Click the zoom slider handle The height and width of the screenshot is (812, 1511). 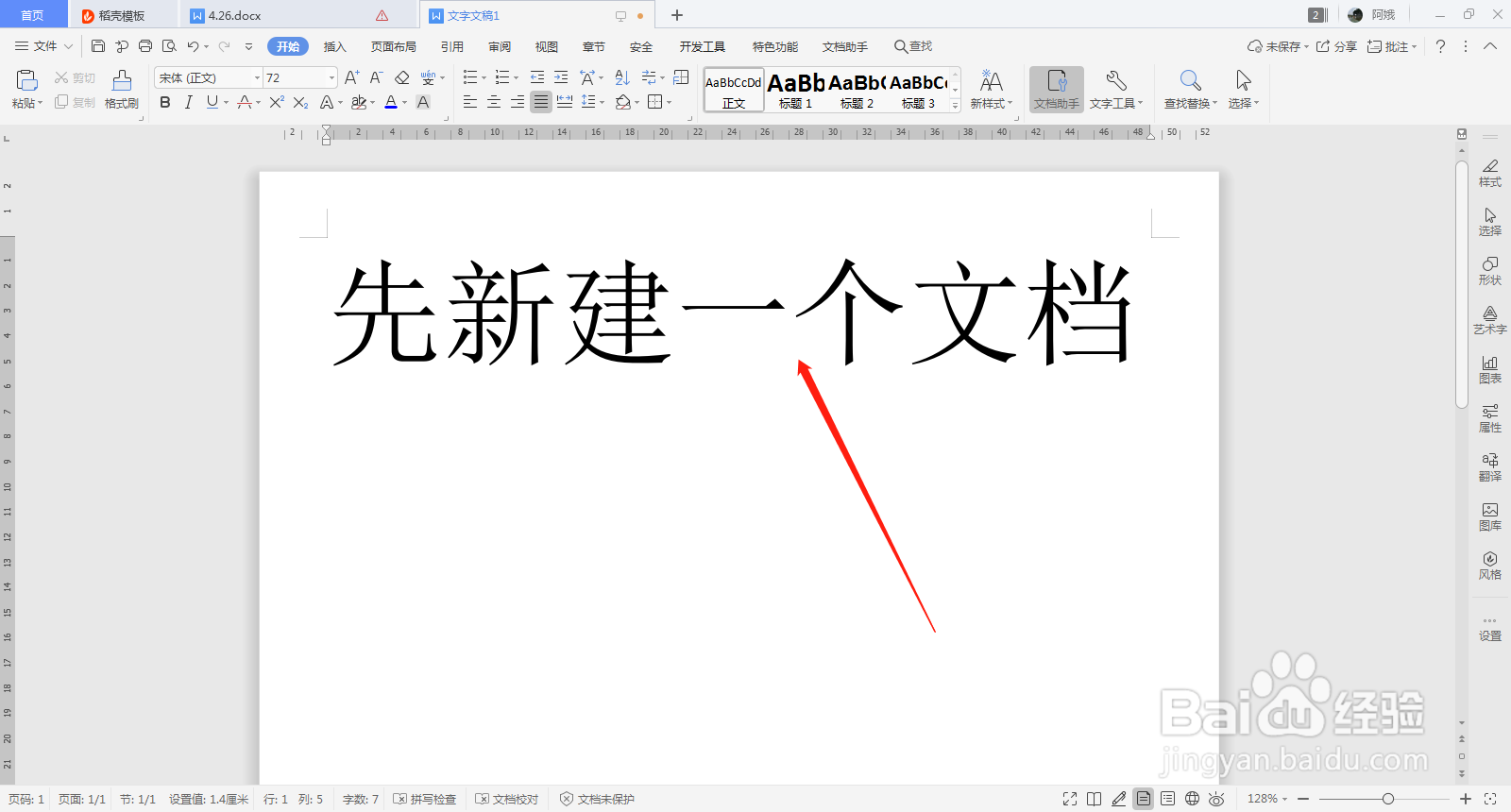click(x=1388, y=799)
